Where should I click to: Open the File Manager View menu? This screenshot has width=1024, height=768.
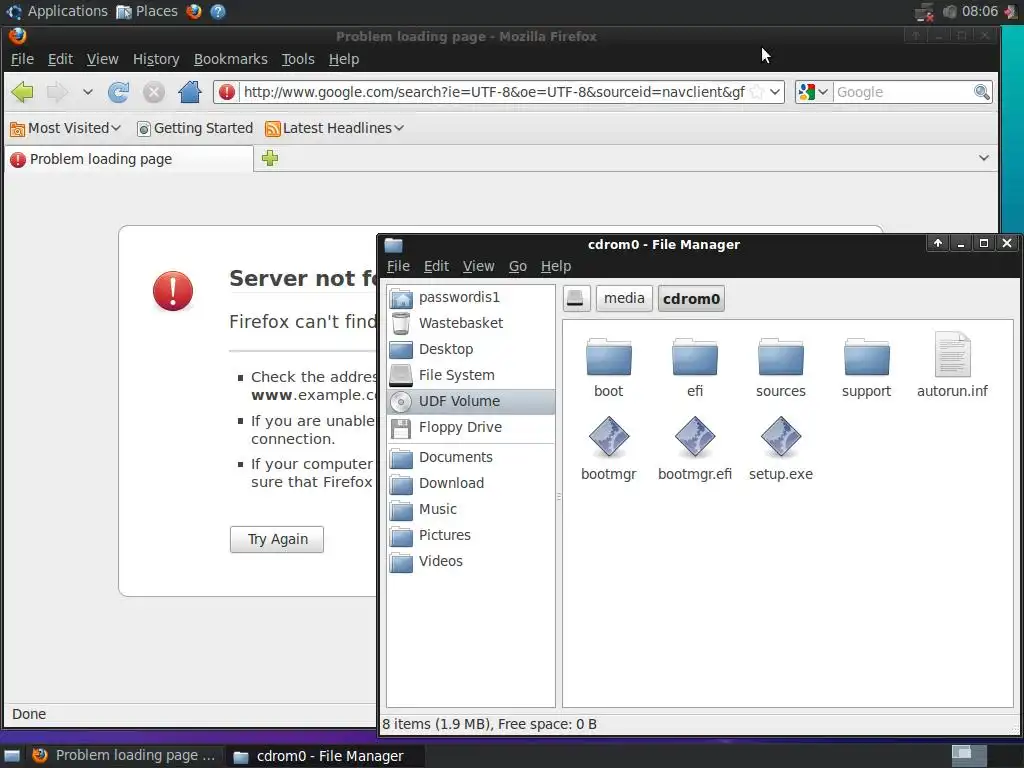(478, 266)
